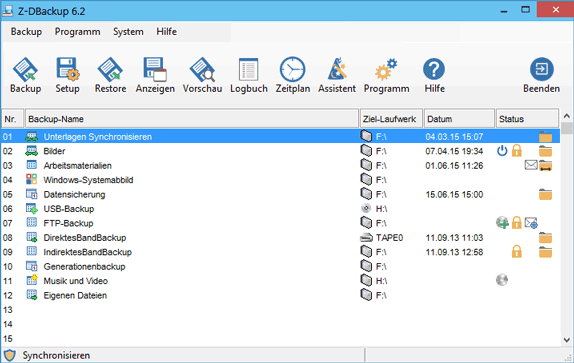Image resolution: width=574 pixels, height=363 pixels.
Task: Launch the Assistent wizard icon
Action: pos(337,69)
